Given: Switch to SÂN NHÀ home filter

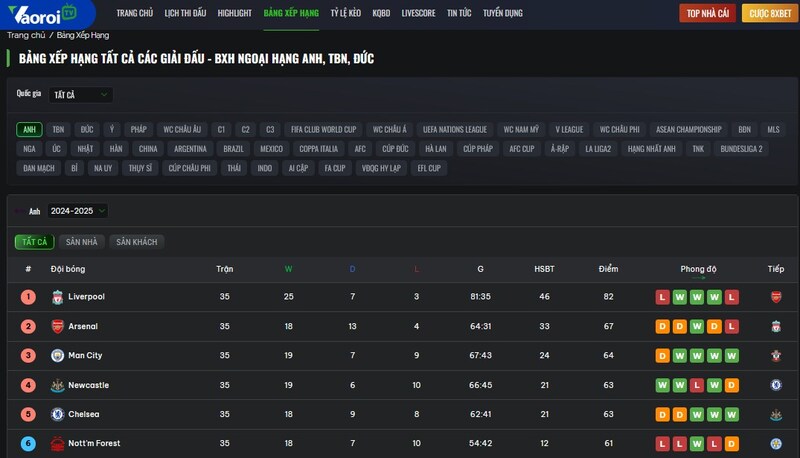Looking at the screenshot, I should (82, 242).
